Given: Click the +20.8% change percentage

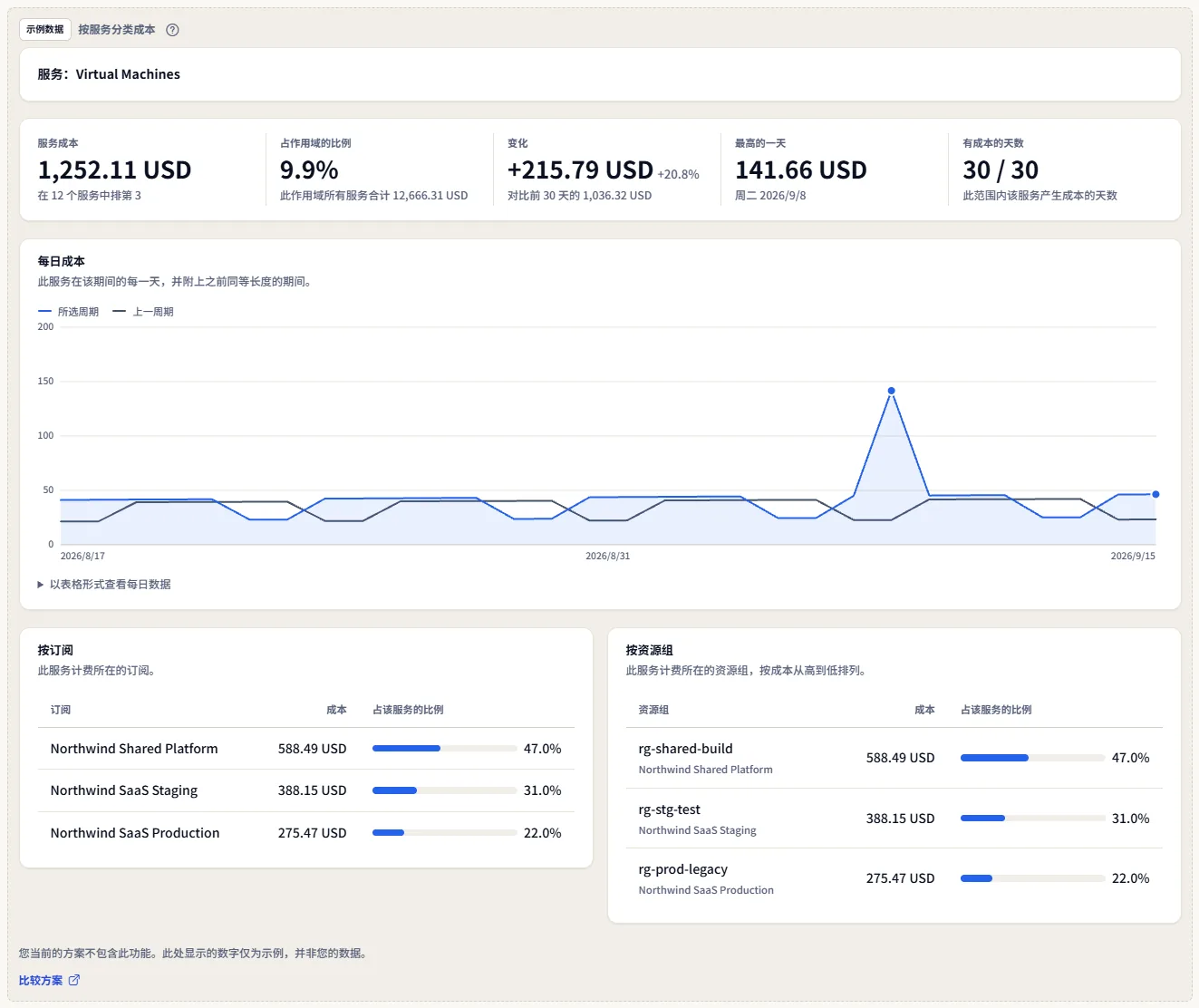Looking at the screenshot, I should tap(678, 174).
